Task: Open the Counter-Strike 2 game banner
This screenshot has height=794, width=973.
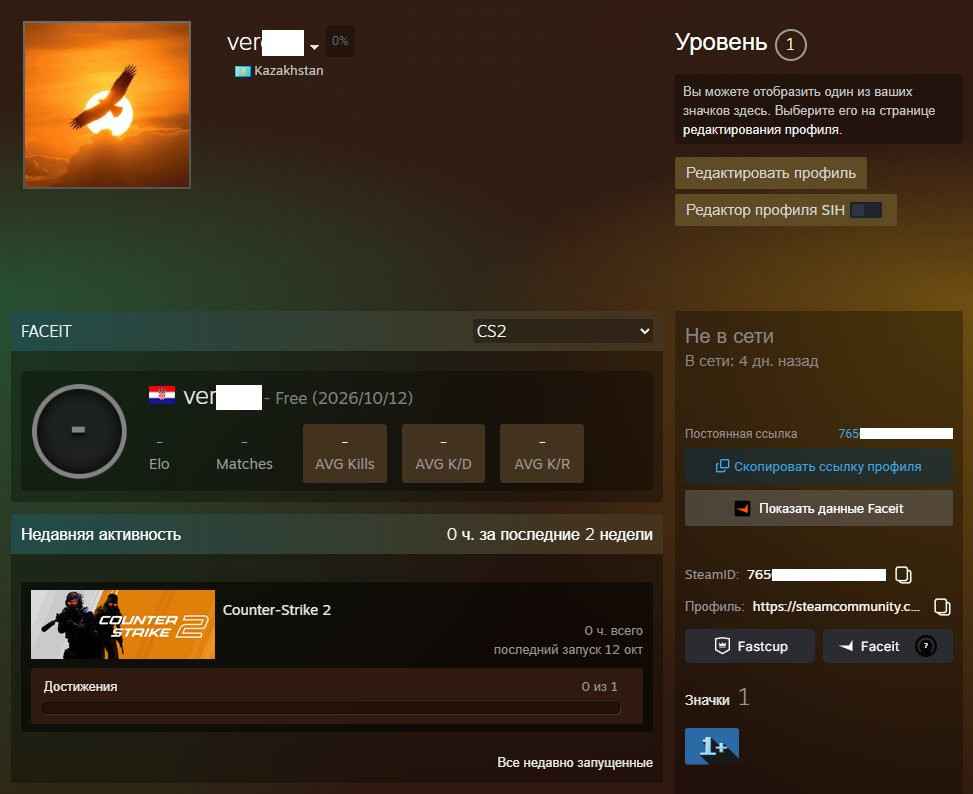Action: pos(123,624)
